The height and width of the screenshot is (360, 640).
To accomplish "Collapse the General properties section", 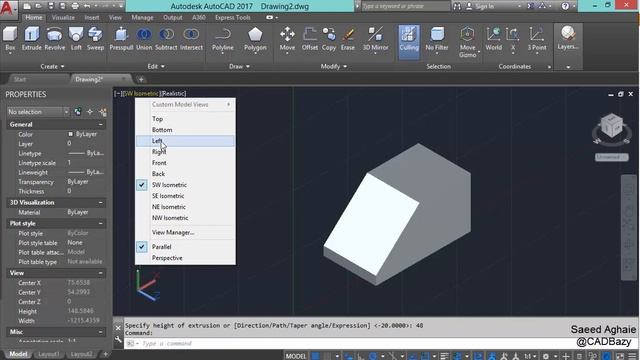I will 101,124.
